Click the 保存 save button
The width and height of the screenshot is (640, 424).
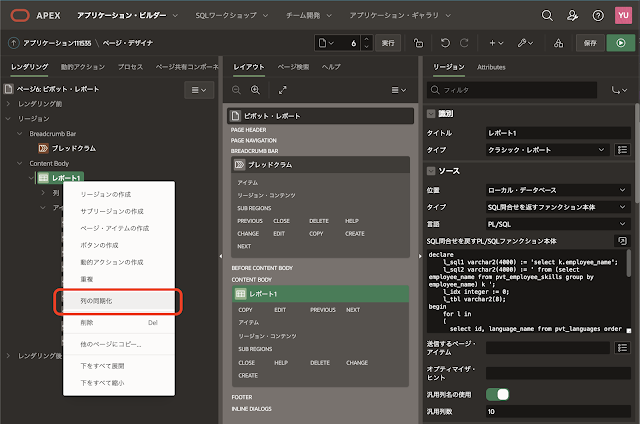click(590, 43)
